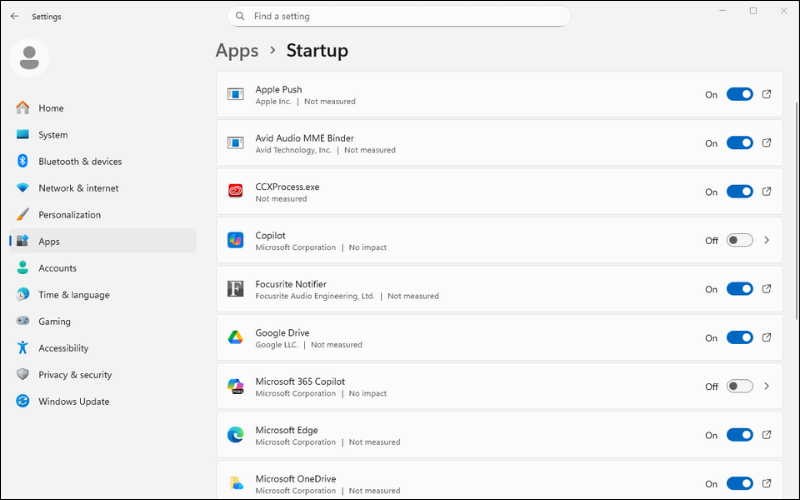Click the CCXProcess.exe red icon
The image size is (800, 500).
coord(236,192)
